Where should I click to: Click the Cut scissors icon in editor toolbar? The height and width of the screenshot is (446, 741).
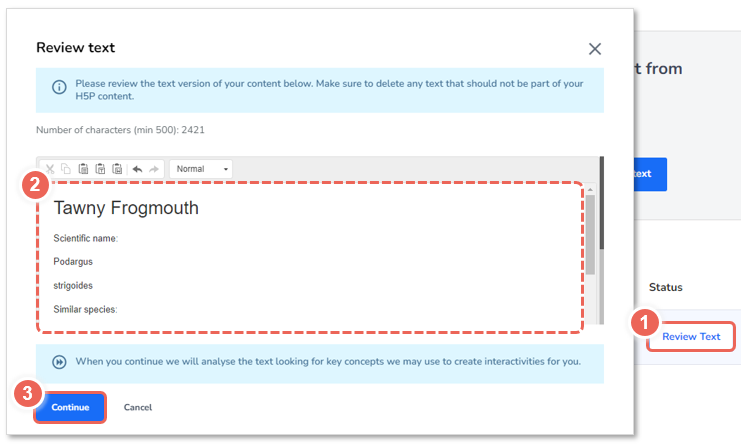tap(50, 169)
